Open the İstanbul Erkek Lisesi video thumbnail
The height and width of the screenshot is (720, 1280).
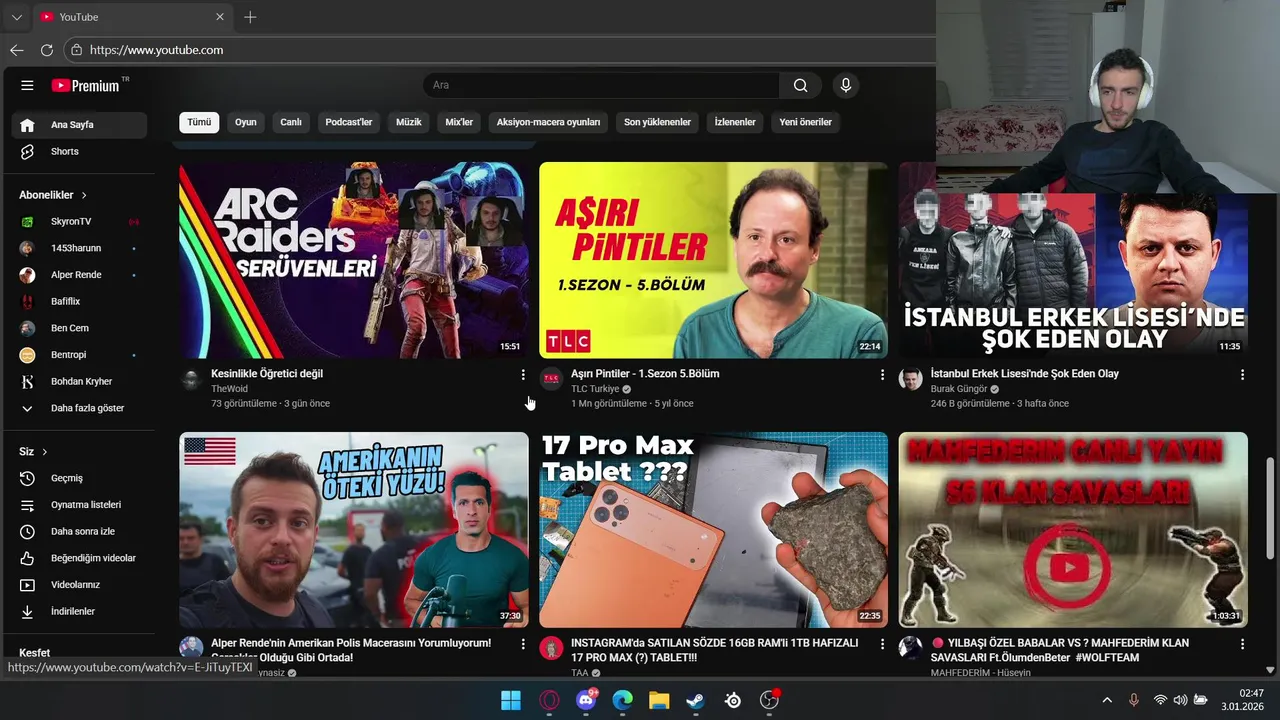pos(1073,275)
